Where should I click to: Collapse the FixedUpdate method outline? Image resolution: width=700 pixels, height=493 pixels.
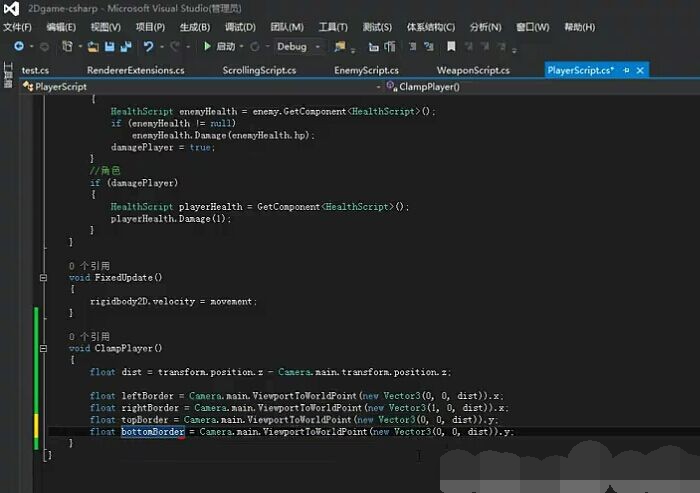click(x=43, y=277)
